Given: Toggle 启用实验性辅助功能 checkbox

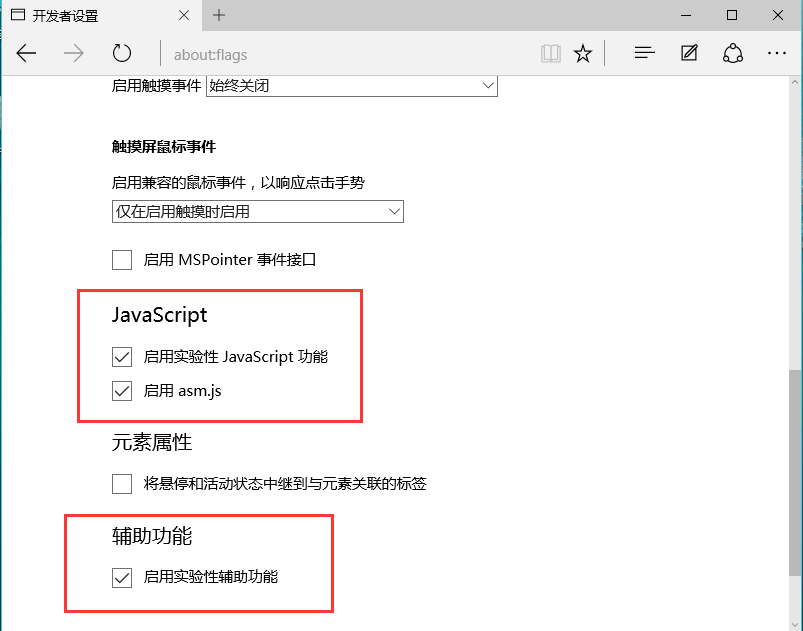Looking at the screenshot, I should coord(121,577).
